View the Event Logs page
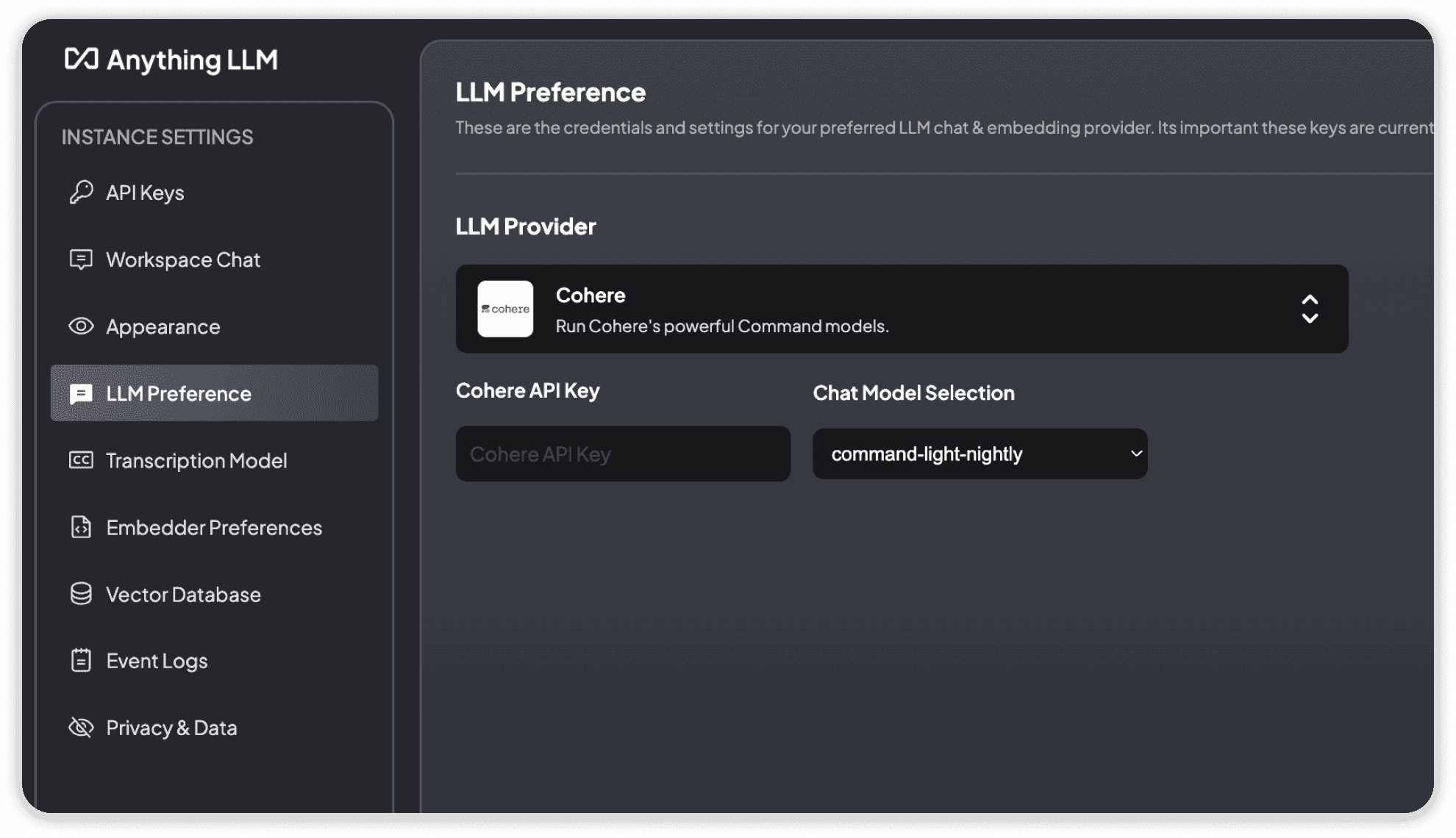The image size is (1456, 838). (x=214, y=661)
